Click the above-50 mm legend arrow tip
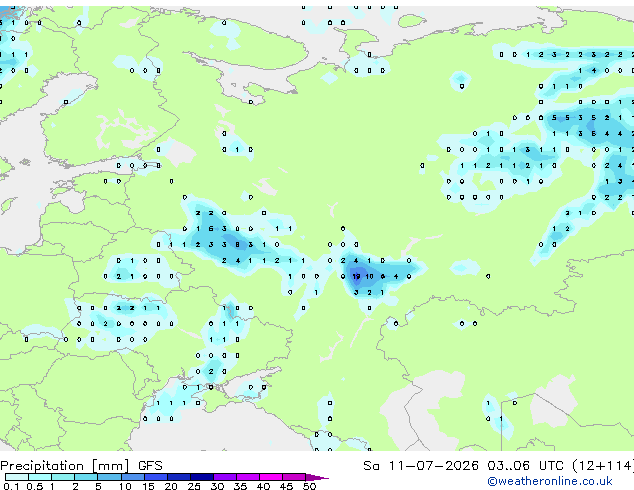This screenshot has width=634, height=490. (x=317, y=477)
